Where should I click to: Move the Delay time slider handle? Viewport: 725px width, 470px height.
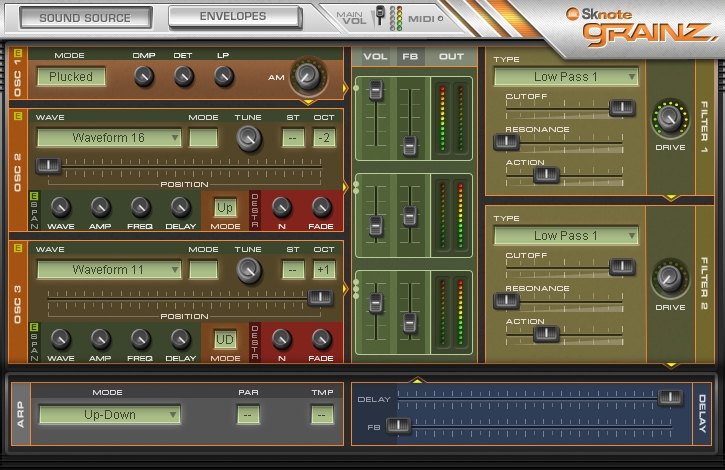point(670,397)
